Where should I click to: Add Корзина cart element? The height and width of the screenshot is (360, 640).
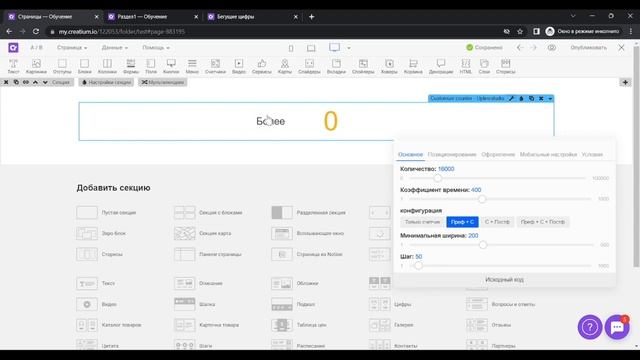tap(413, 67)
